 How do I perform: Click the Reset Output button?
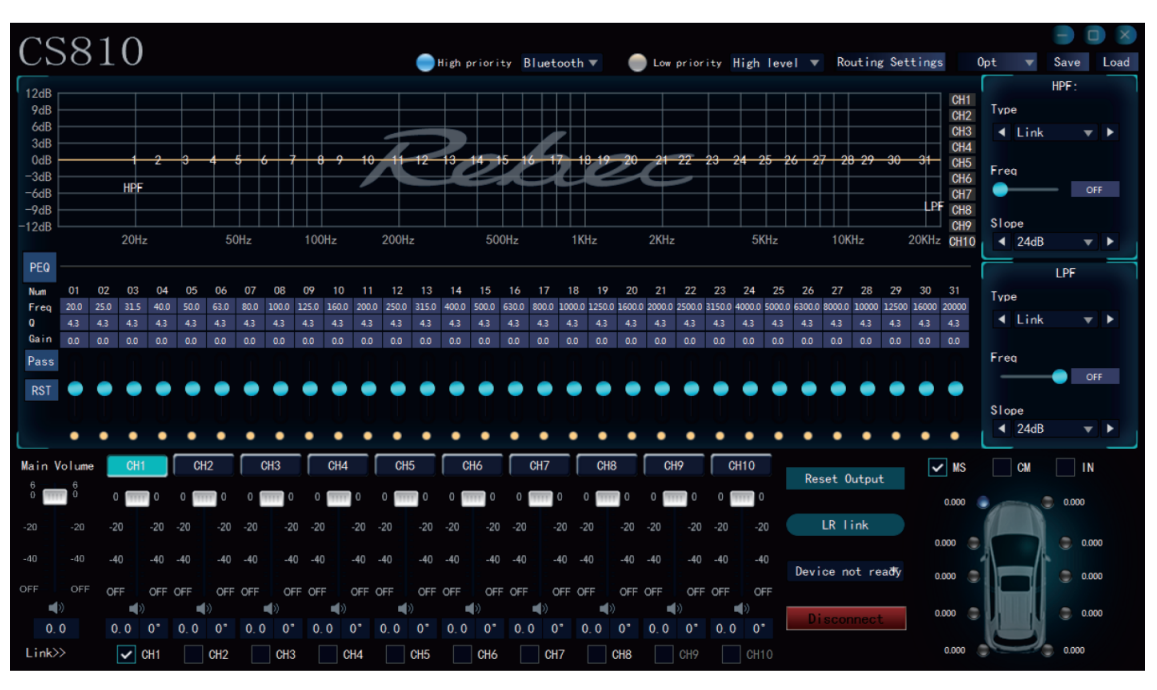(844, 479)
